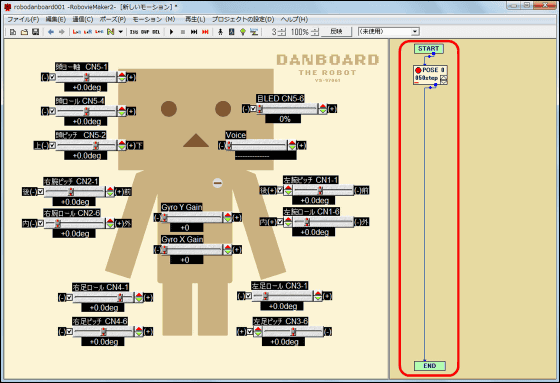The image size is (560, 383).
Task: Open the モーション(M) menu
Action: 154,19
